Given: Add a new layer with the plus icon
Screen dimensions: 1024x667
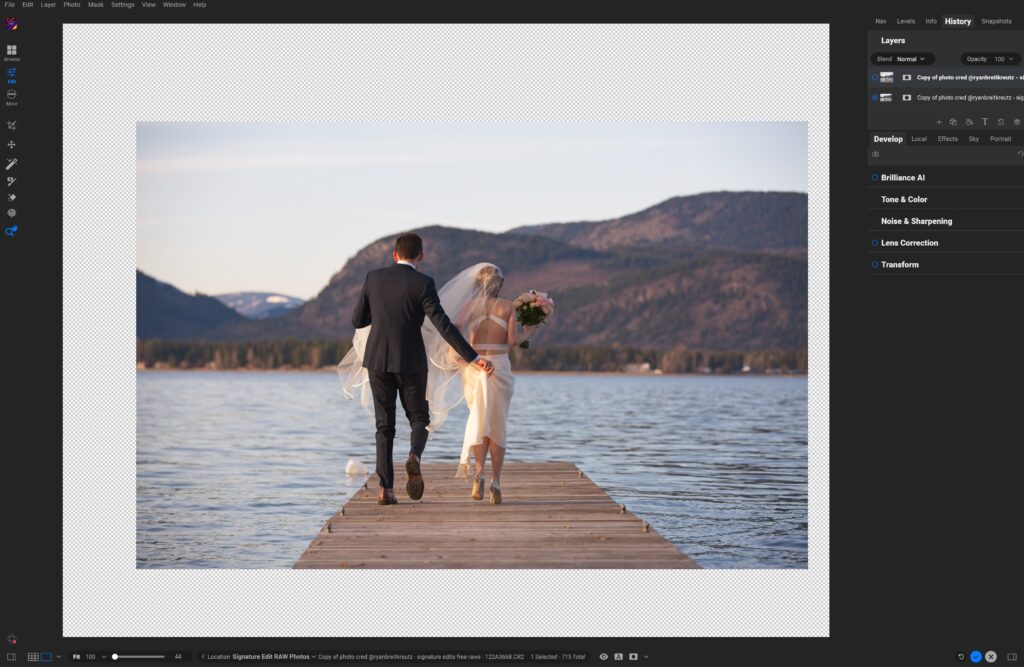Looking at the screenshot, I should [939, 122].
